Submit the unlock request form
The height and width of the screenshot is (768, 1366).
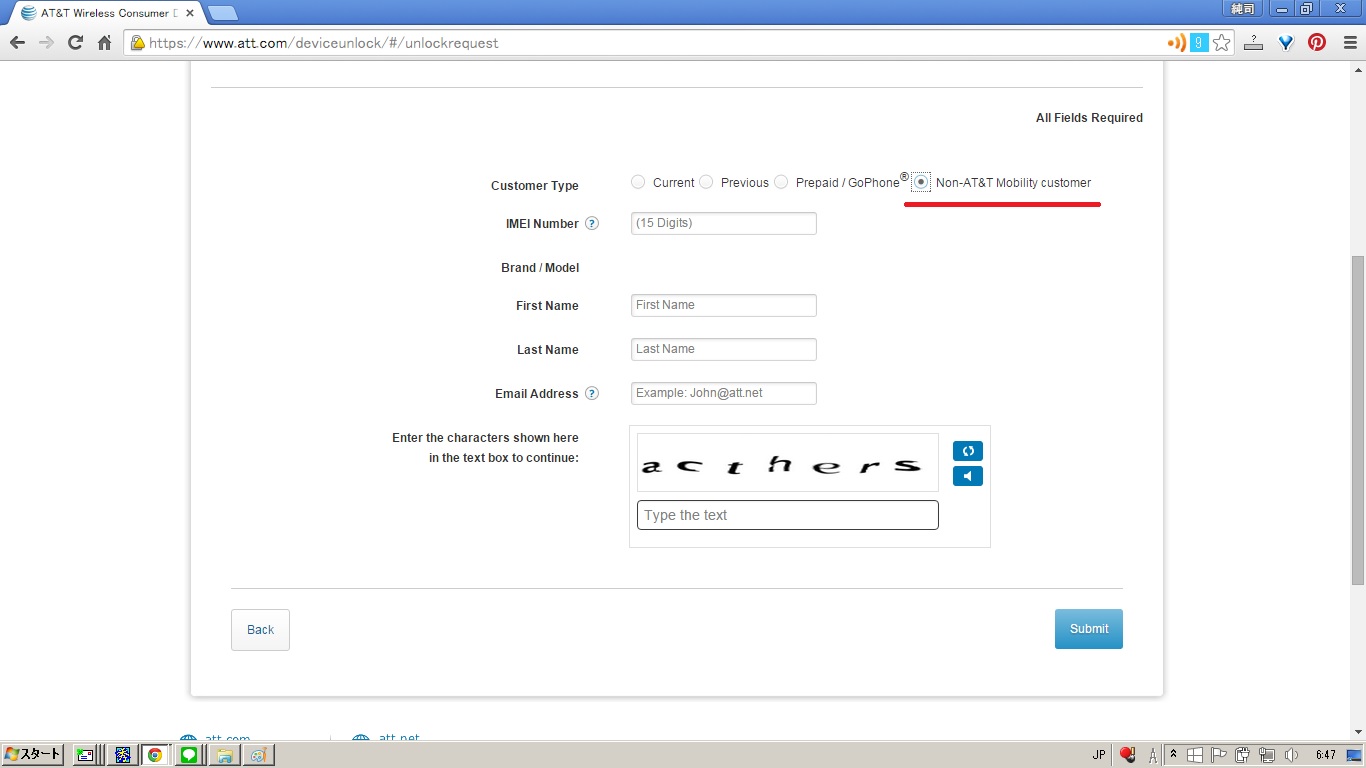(1089, 629)
